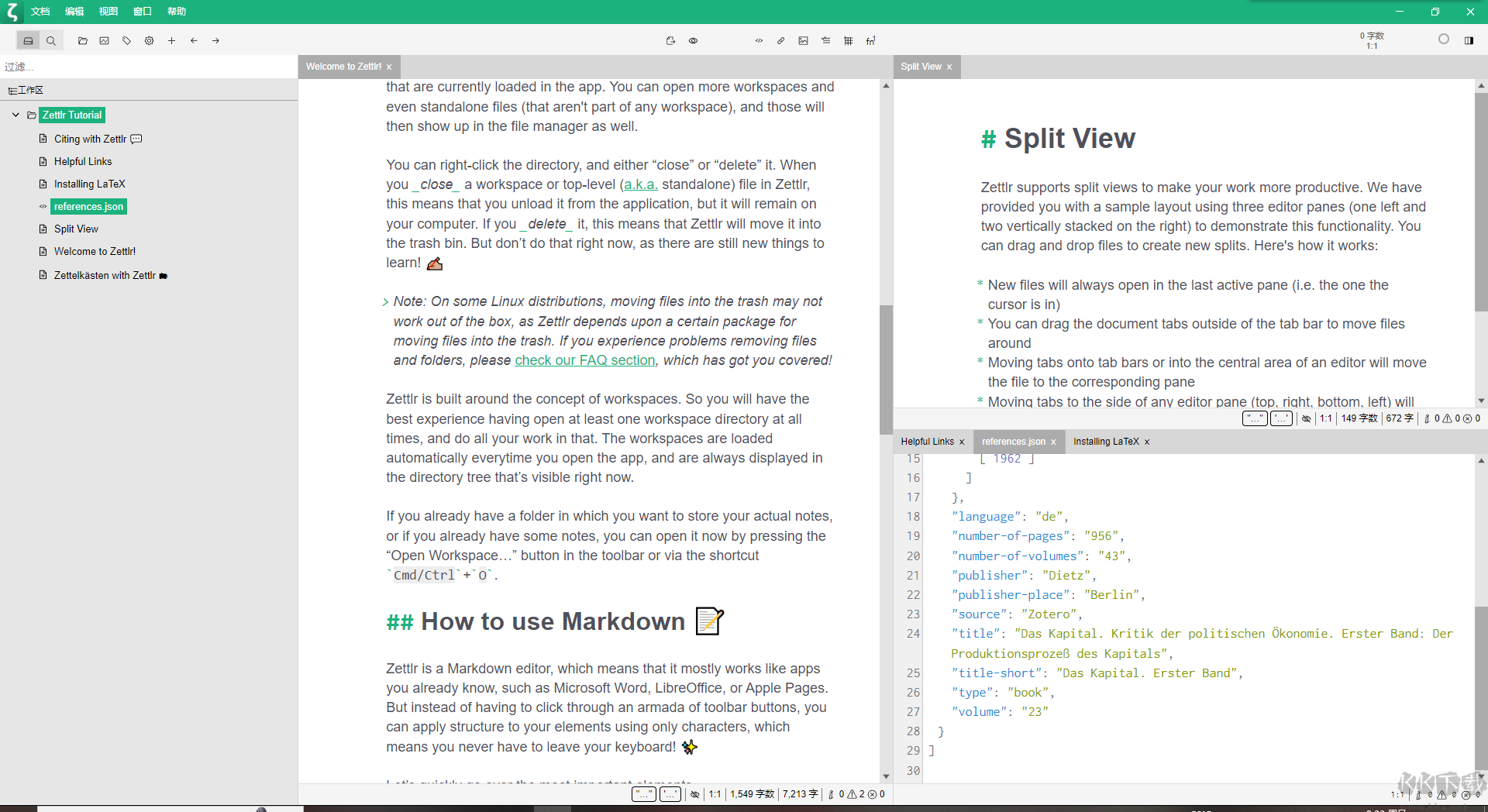Switch to file manager view button

tap(29, 41)
